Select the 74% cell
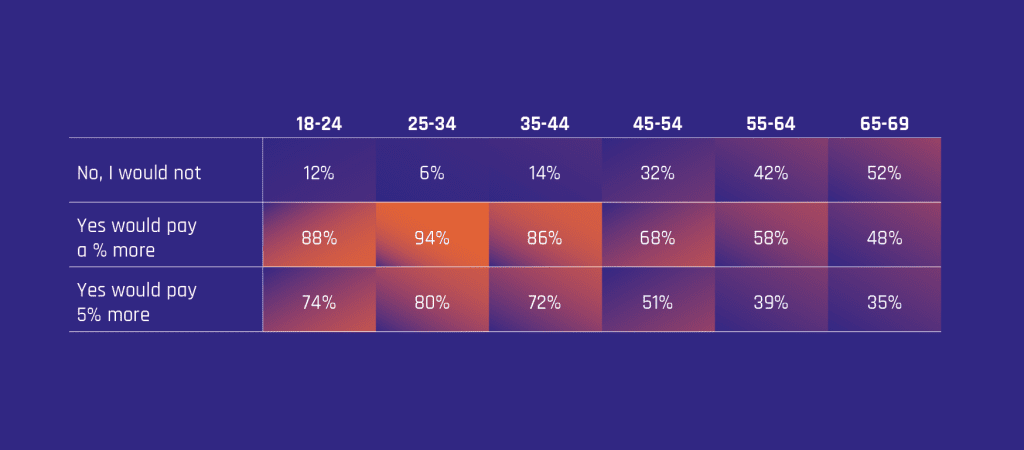This screenshot has width=1024, height=450. click(319, 302)
